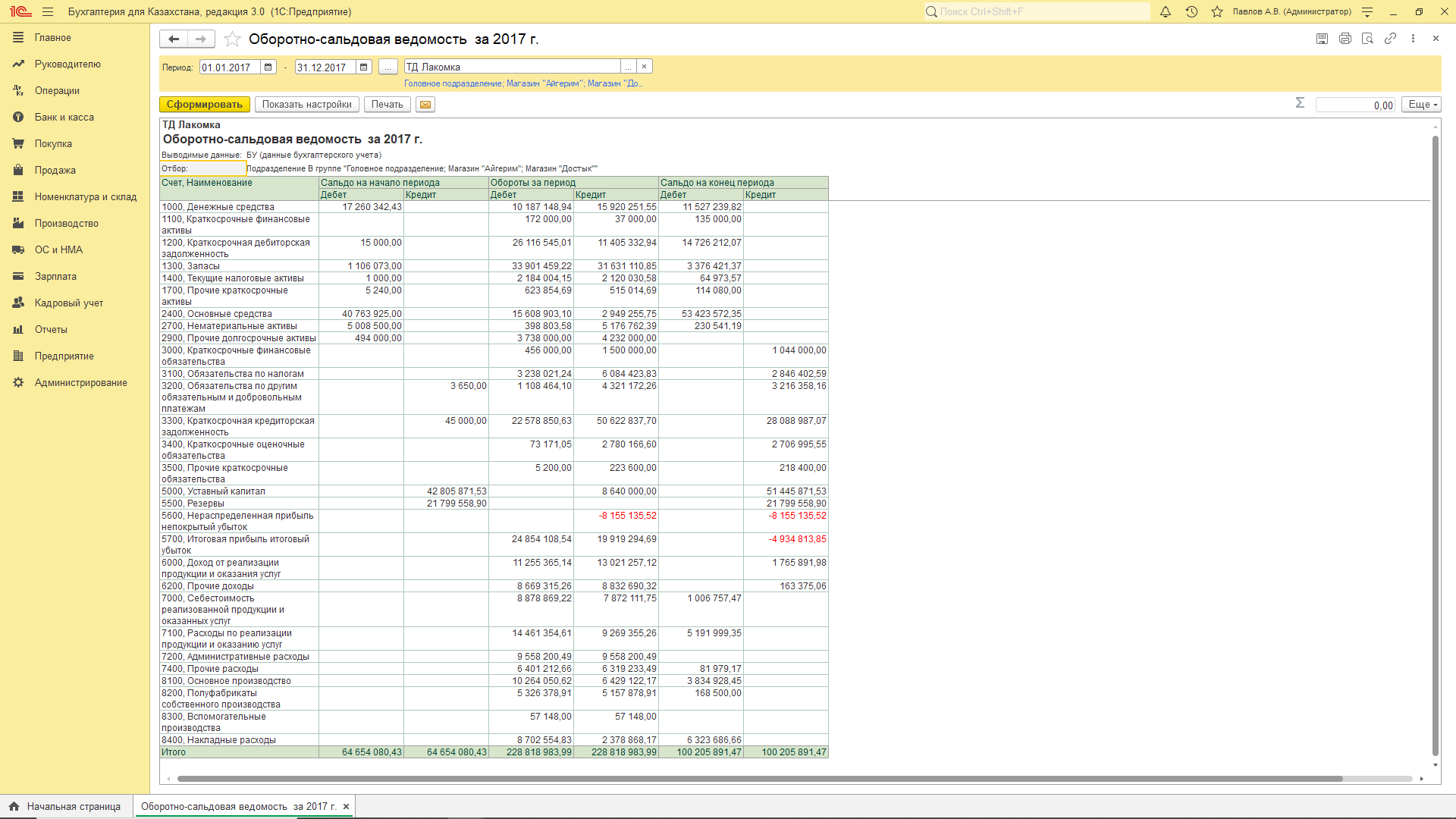This screenshot has height=819, width=1456.
Task: Open end date calendar picker
Action: [x=364, y=67]
